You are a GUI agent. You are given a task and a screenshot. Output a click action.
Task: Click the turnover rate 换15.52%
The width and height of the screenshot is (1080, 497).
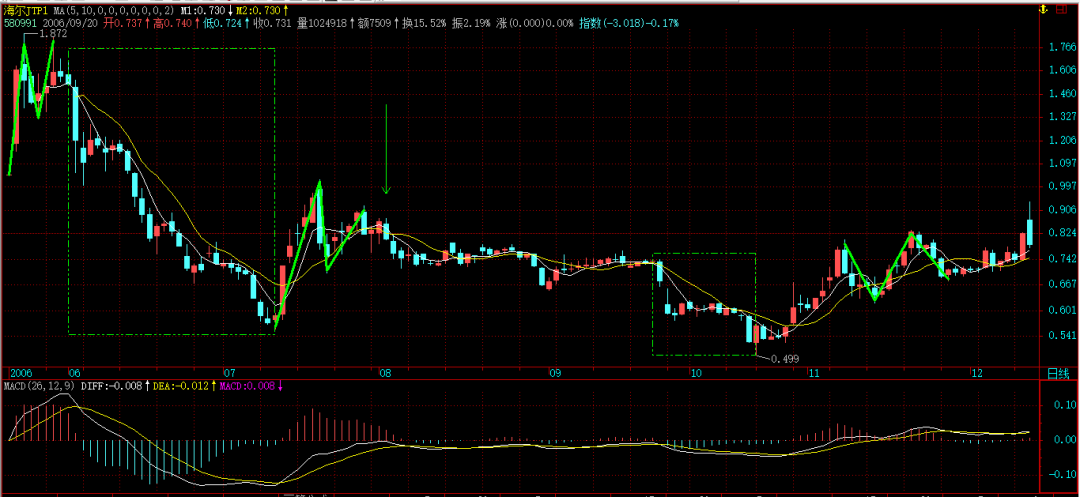click(x=423, y=23)
